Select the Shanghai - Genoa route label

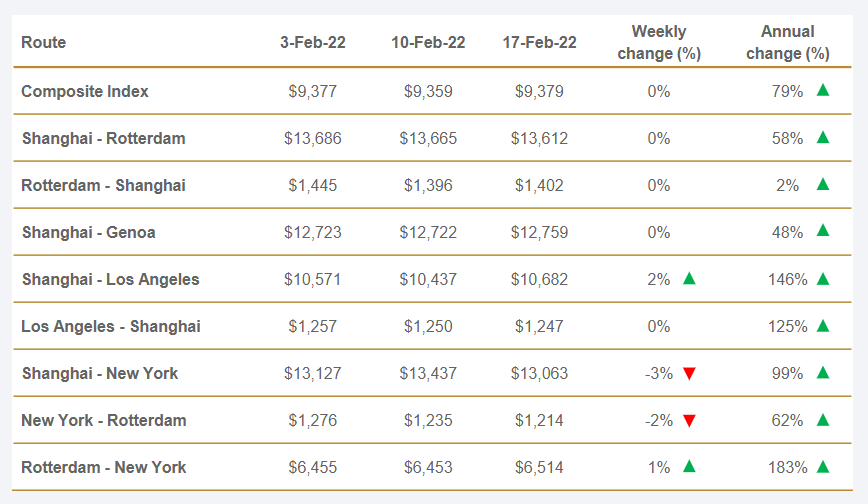pyautogui.click(x=89, y=232)
